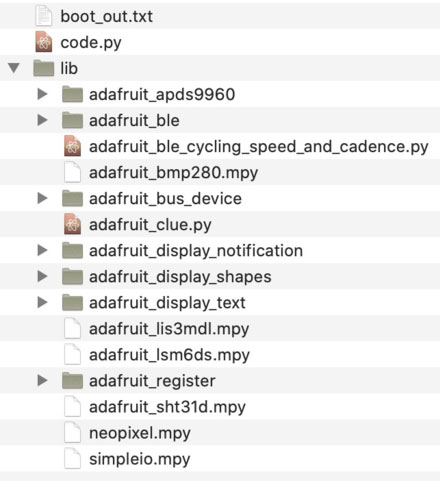
Task: Collapse the lib folder disclosure triangle
Action: (14, 68)
